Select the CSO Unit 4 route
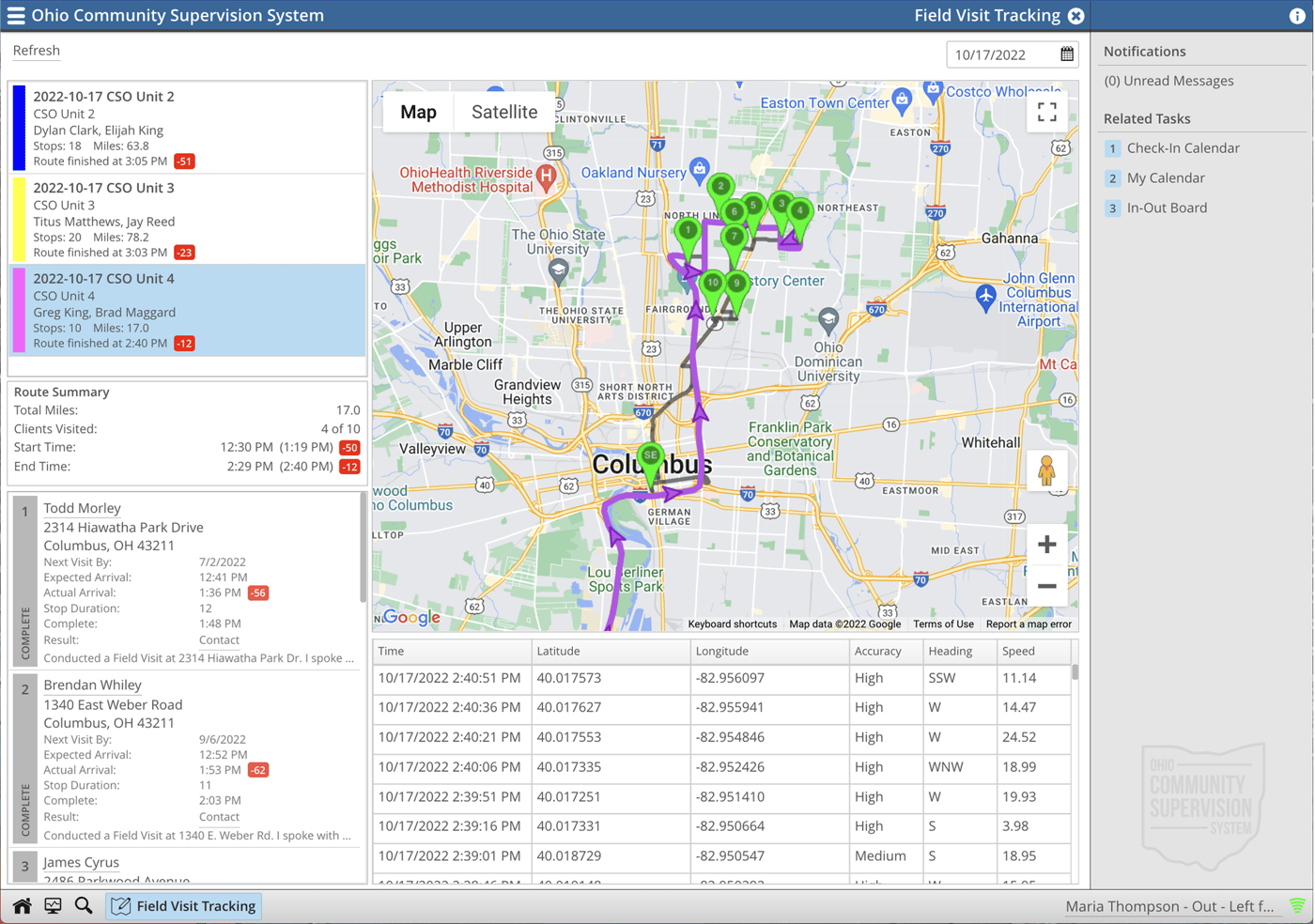Viewport: 1315px width, 924px height. 187,310
